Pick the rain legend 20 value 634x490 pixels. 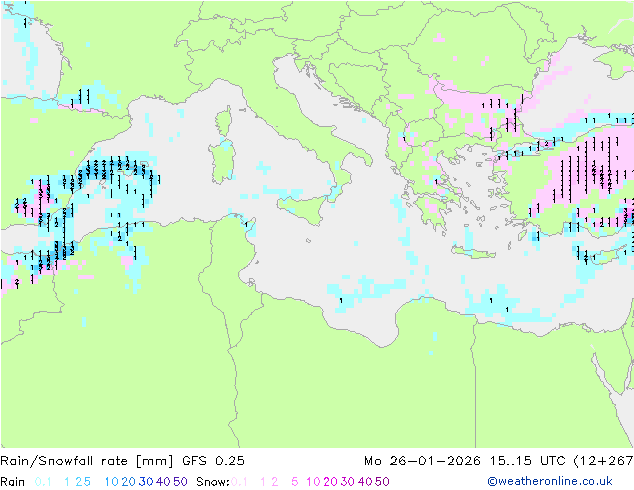128,482
